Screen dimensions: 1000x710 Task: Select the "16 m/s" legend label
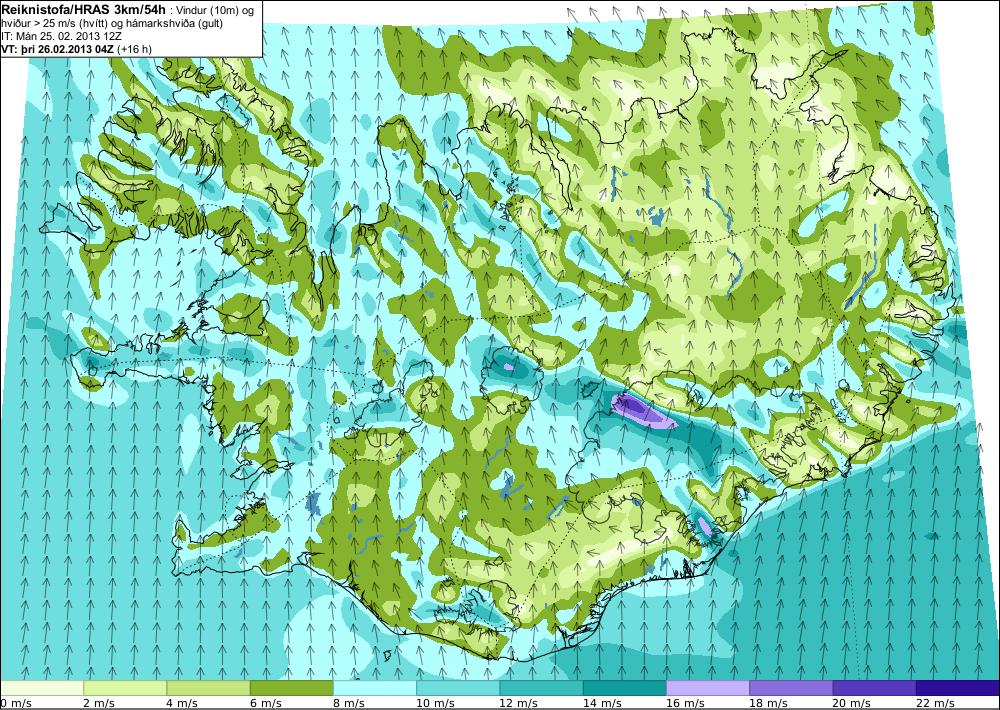pos(685,703)
